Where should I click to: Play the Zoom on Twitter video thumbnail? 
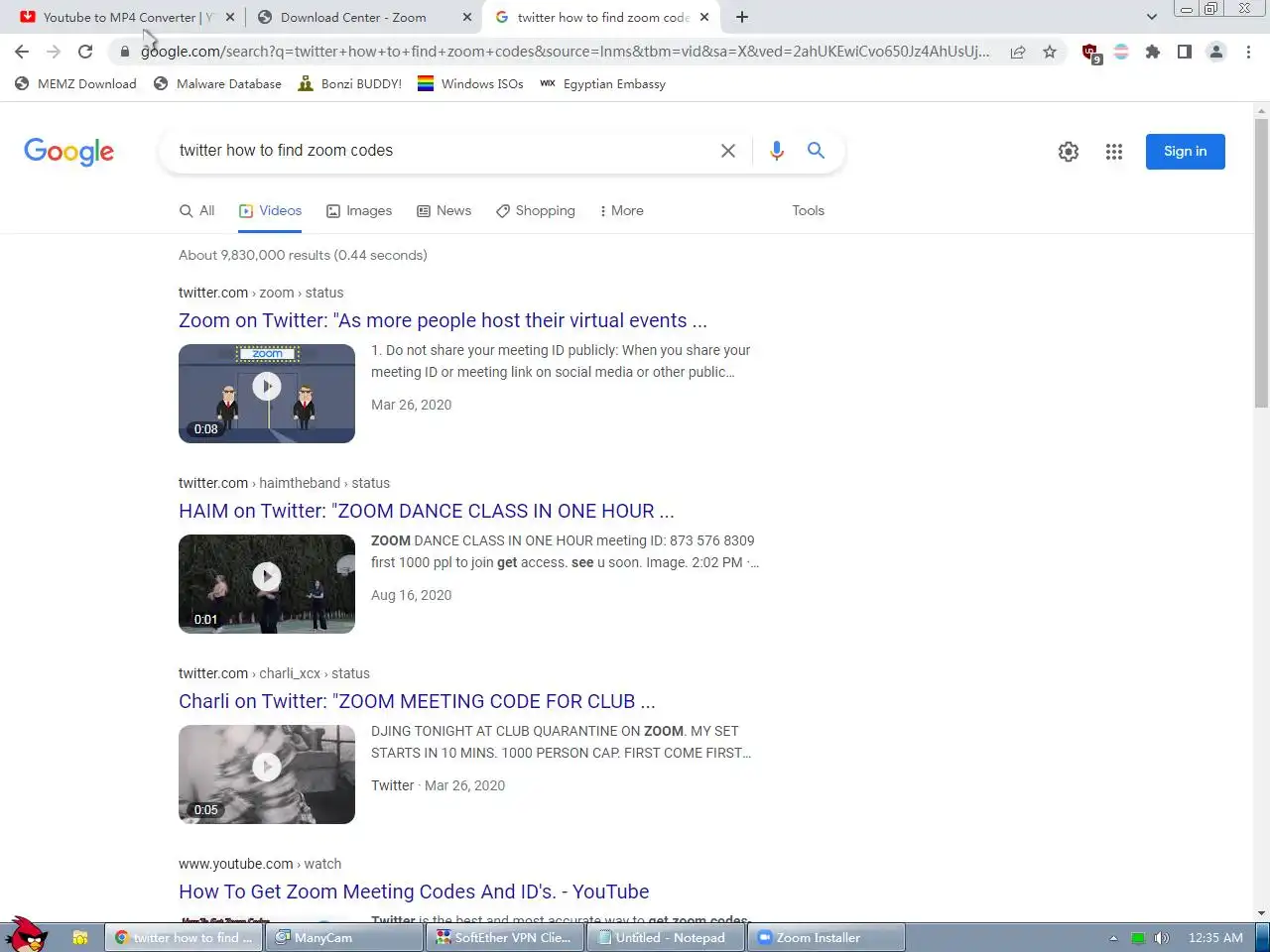tap(267, 394)
